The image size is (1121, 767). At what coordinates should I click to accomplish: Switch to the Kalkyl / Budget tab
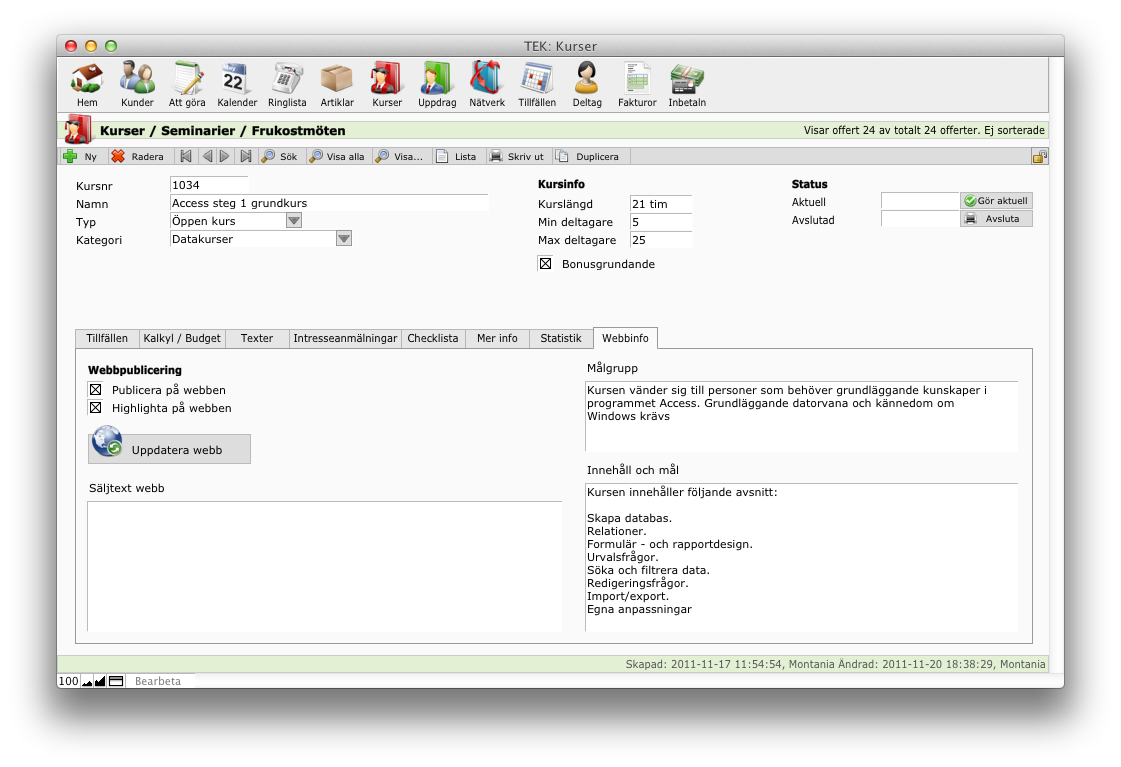point(182,338)
